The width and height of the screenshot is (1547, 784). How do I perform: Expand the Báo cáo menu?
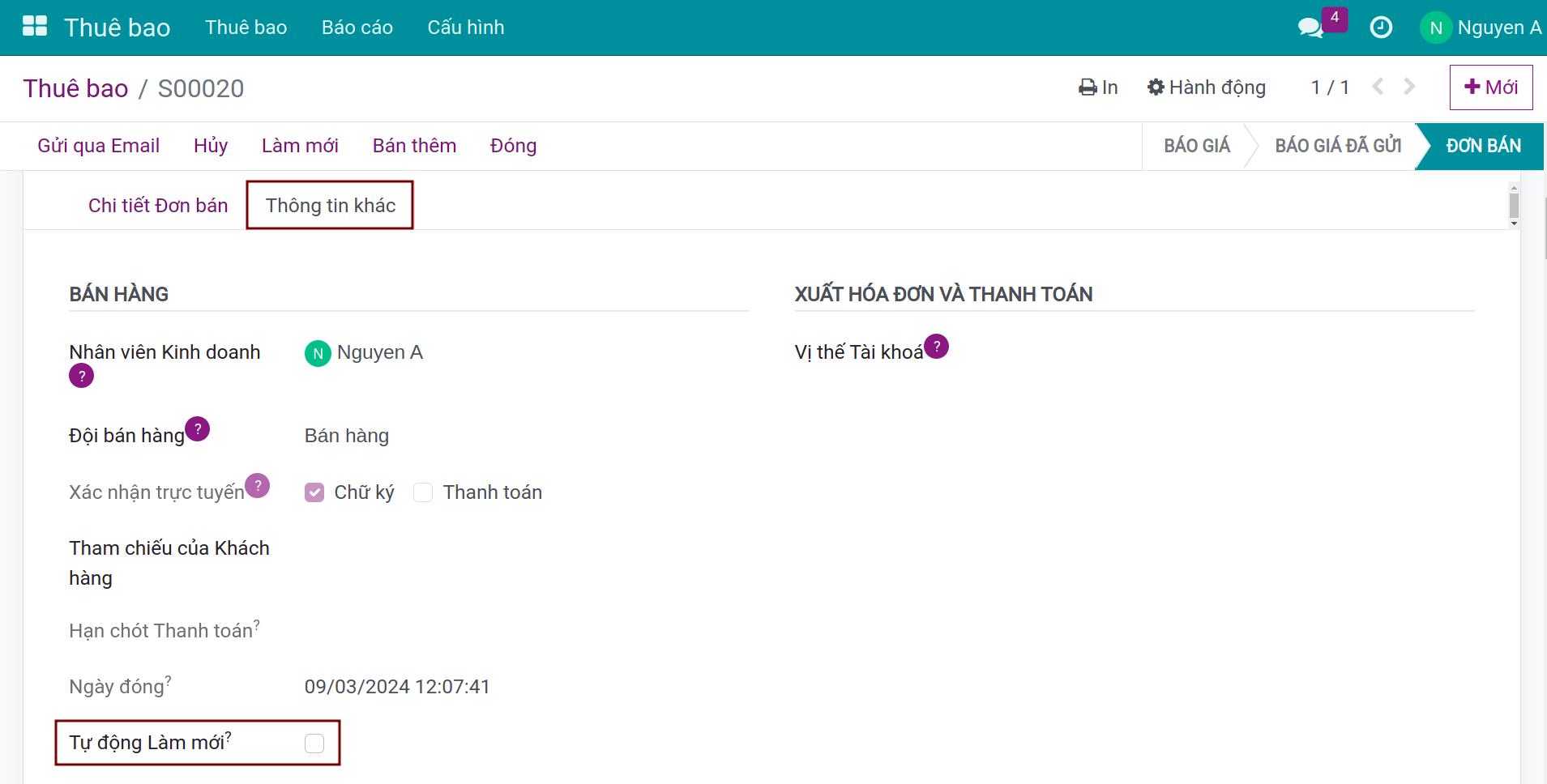pyautogui.click(x=357, y=28)
